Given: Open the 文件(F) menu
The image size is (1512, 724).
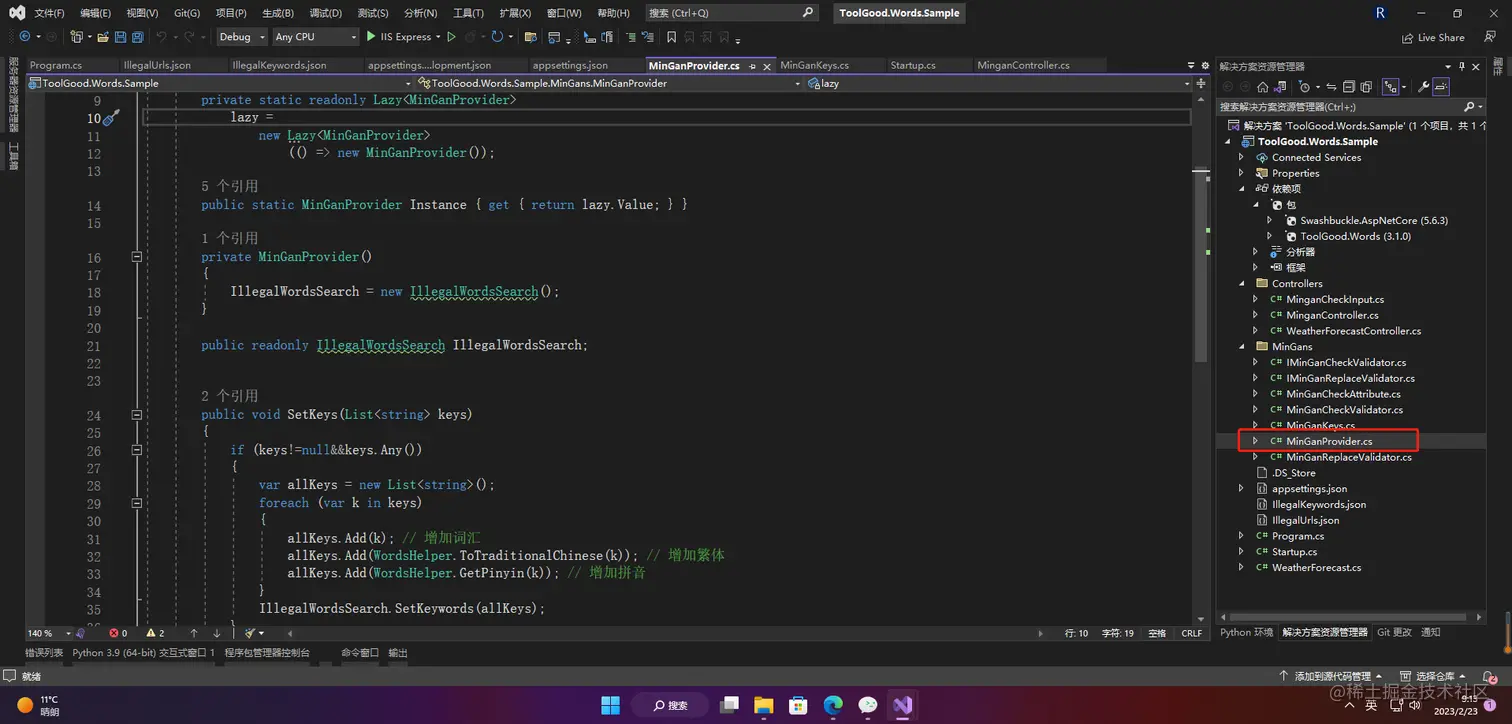Looking at the screenshot, I should coord(49,13).
